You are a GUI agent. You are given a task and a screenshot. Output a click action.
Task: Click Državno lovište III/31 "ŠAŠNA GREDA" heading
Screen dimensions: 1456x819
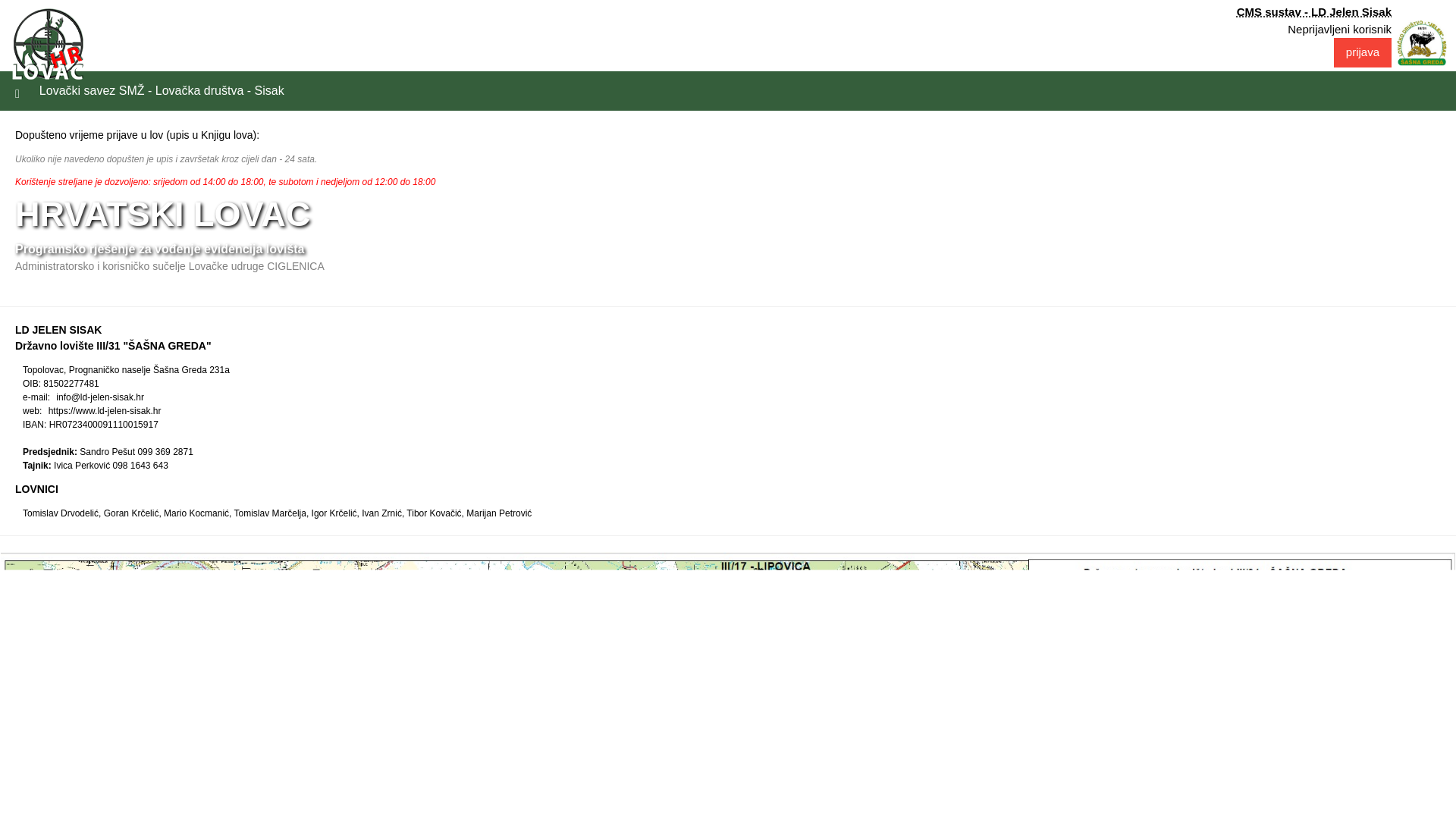[x=113, y=346]
